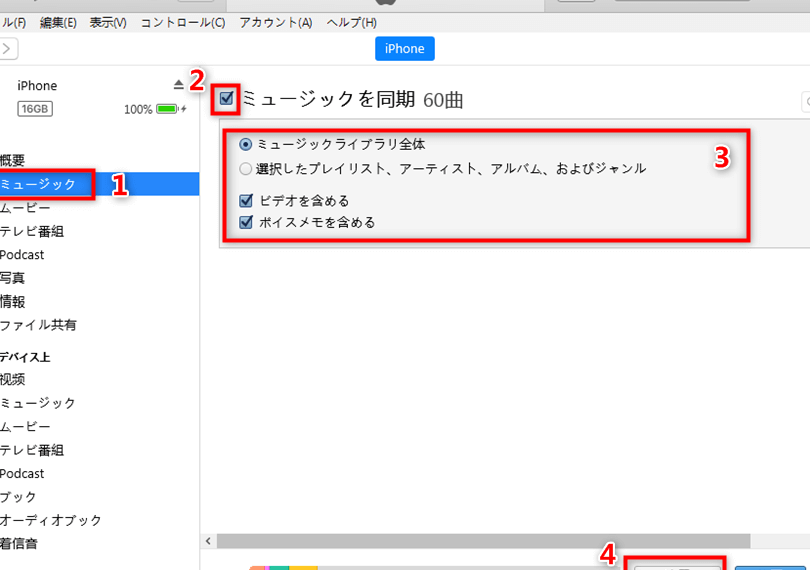This screenshot has width=810, height=570.
Task: Select ファイル共有 in the sidebar
Action: click(x=38, y=325)
